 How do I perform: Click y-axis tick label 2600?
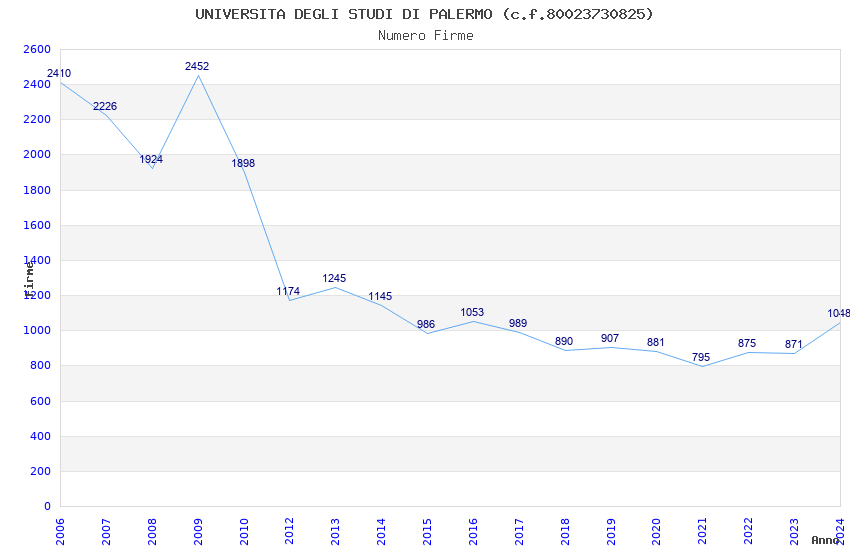click(x=37, y=49)
